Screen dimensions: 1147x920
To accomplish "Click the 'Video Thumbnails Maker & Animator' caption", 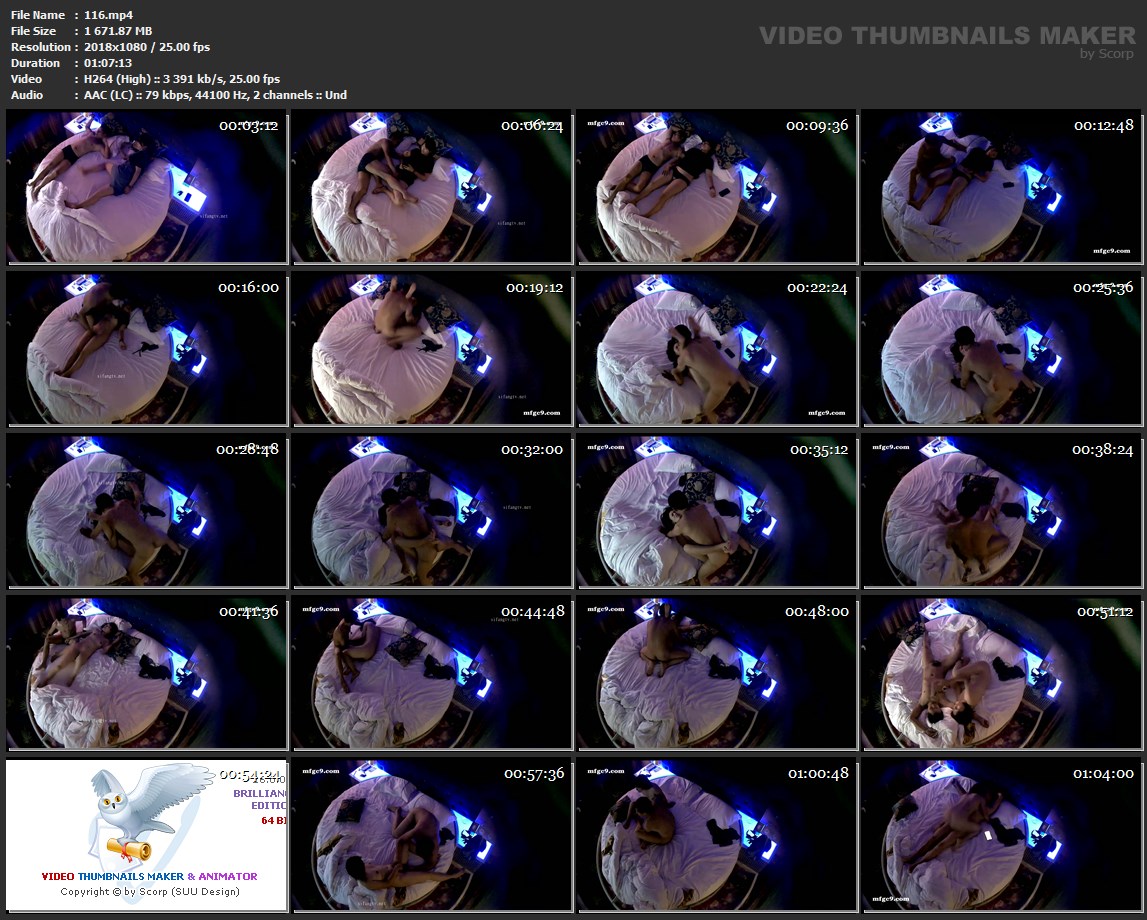I will click(x=149, y=876).
